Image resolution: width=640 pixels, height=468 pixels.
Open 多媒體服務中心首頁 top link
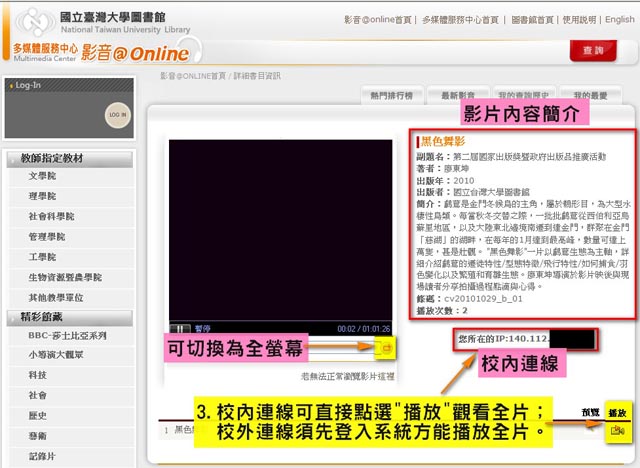tap(460, 20)
